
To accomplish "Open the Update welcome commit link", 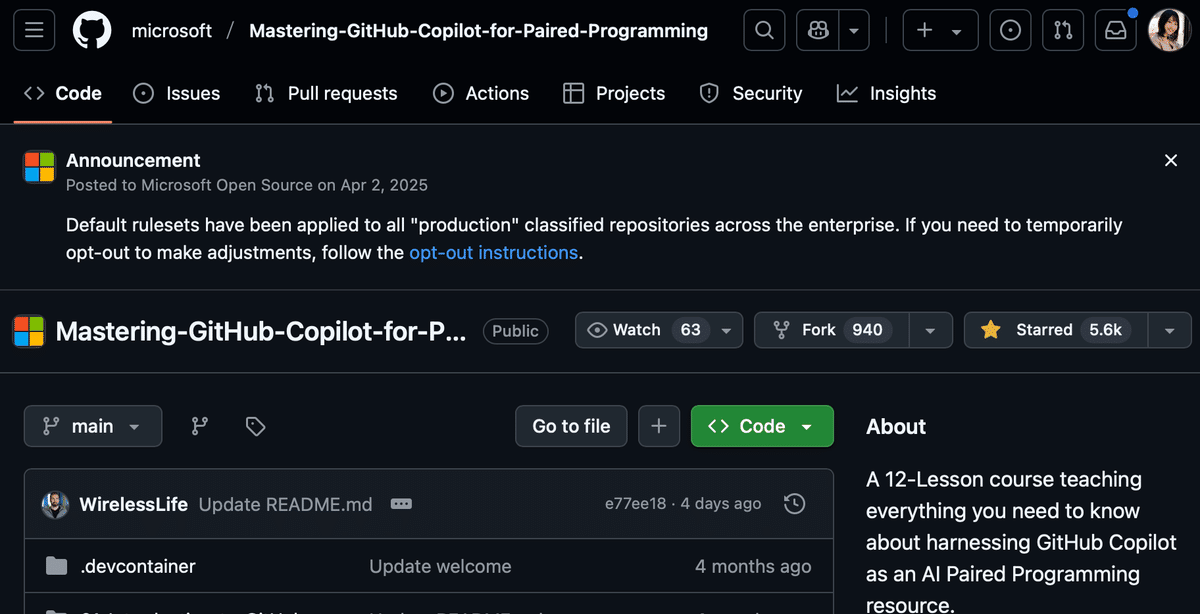I will pos(440,566).
